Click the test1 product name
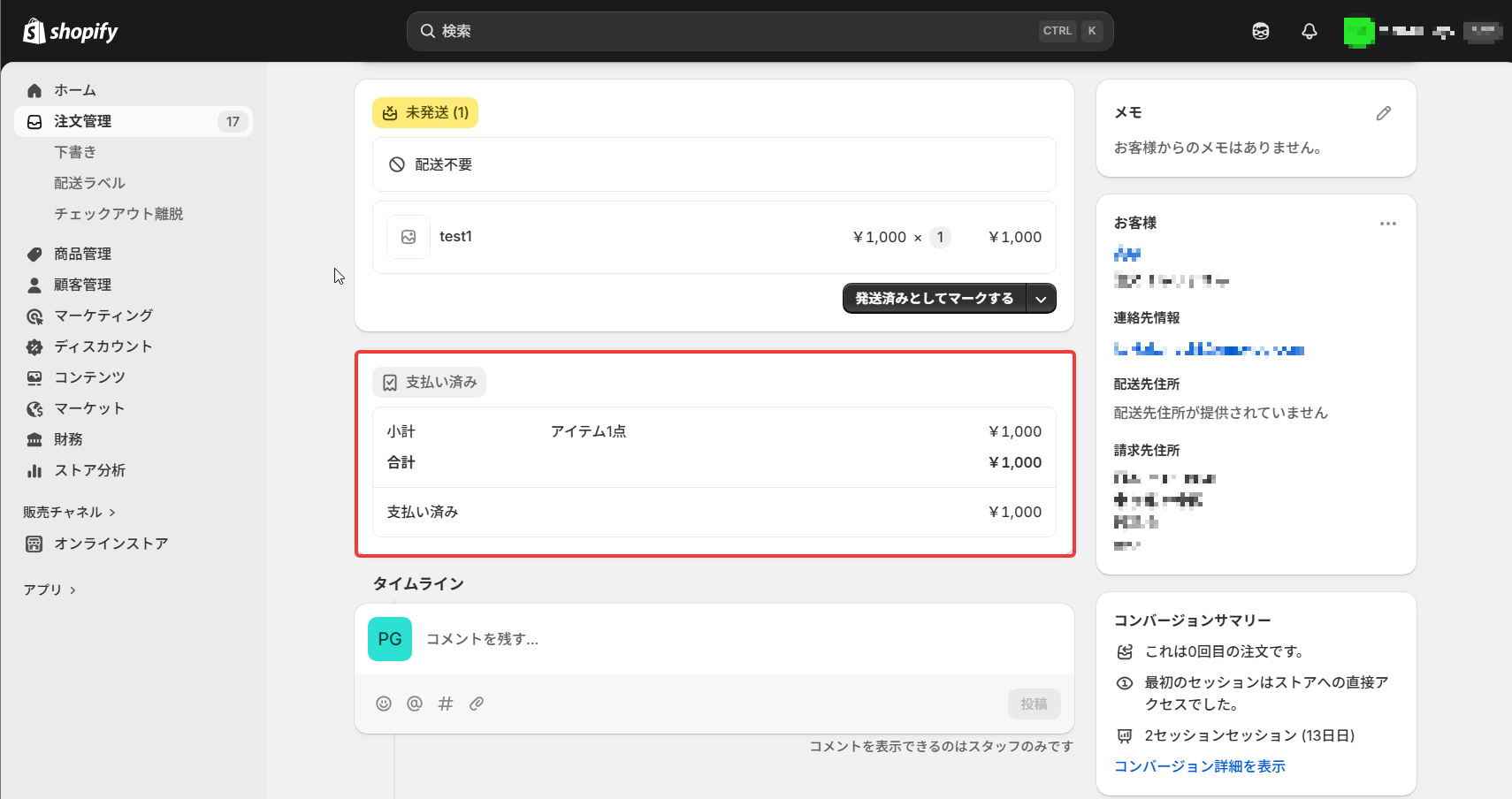 click(455, 237)
